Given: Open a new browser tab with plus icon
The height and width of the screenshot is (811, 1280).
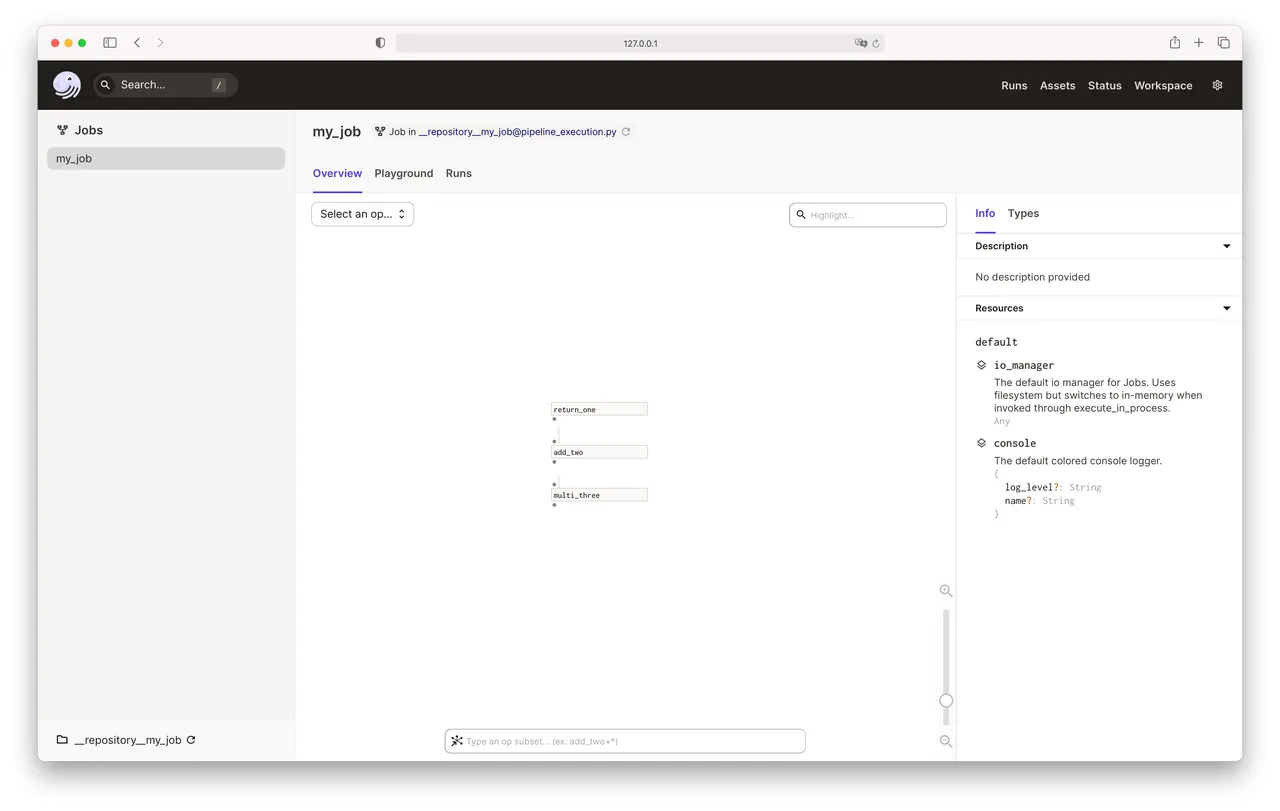Looking at the screenshot, I should [x=1199, y=43].
